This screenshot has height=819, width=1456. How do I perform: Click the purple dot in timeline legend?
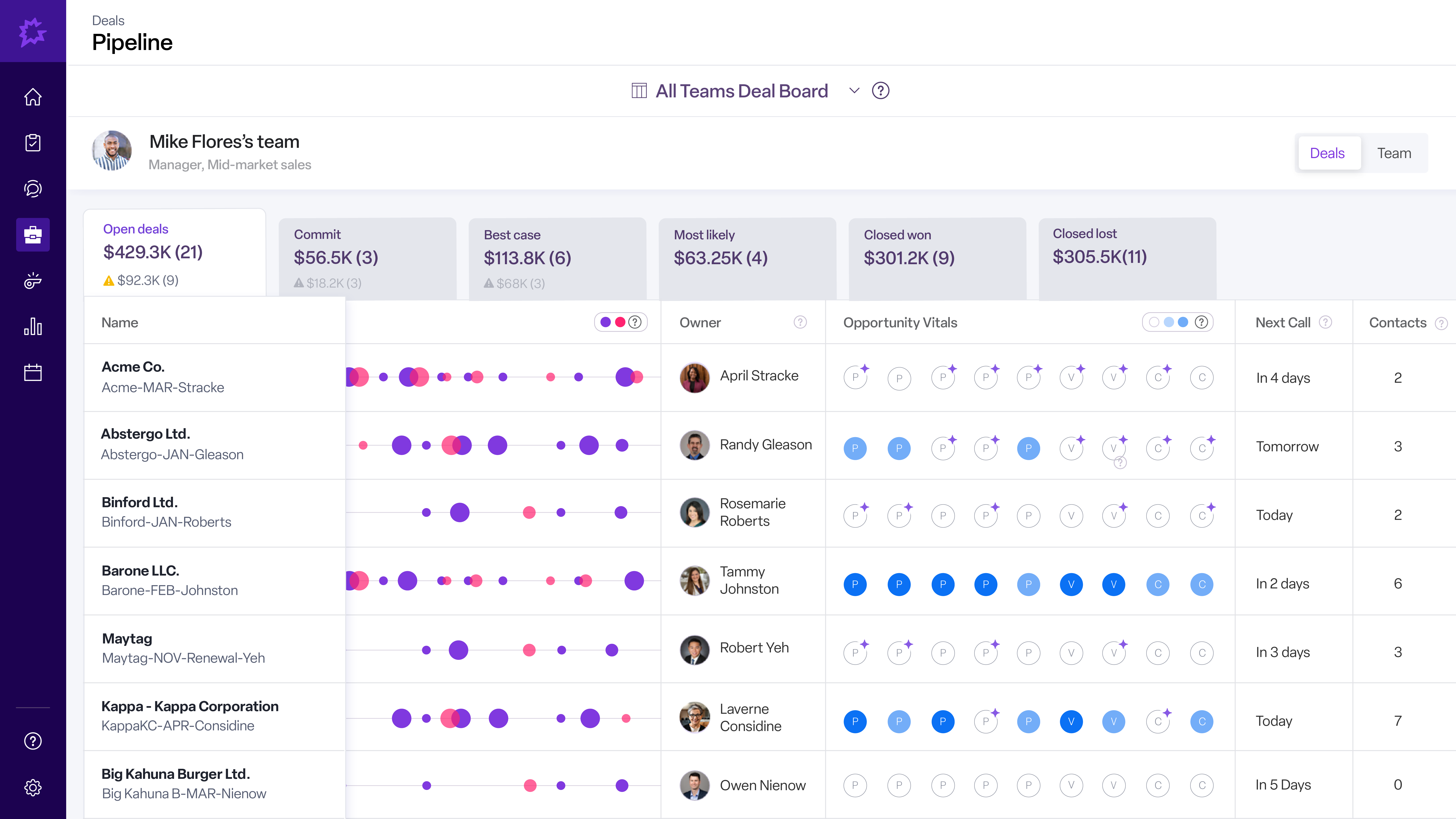pyautogui.click(x=605, y=322)
